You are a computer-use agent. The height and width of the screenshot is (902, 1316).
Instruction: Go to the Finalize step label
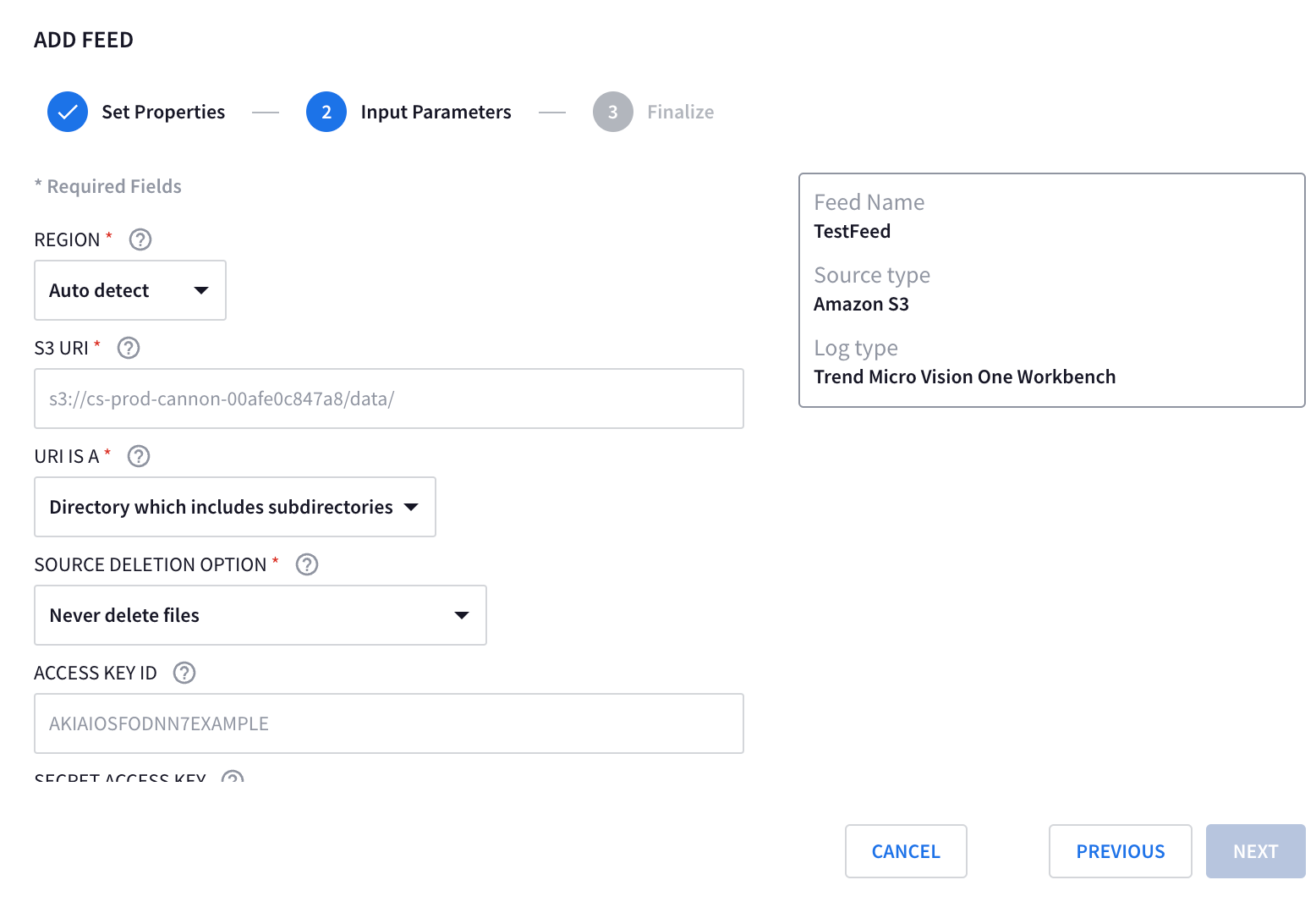(680, 112)
